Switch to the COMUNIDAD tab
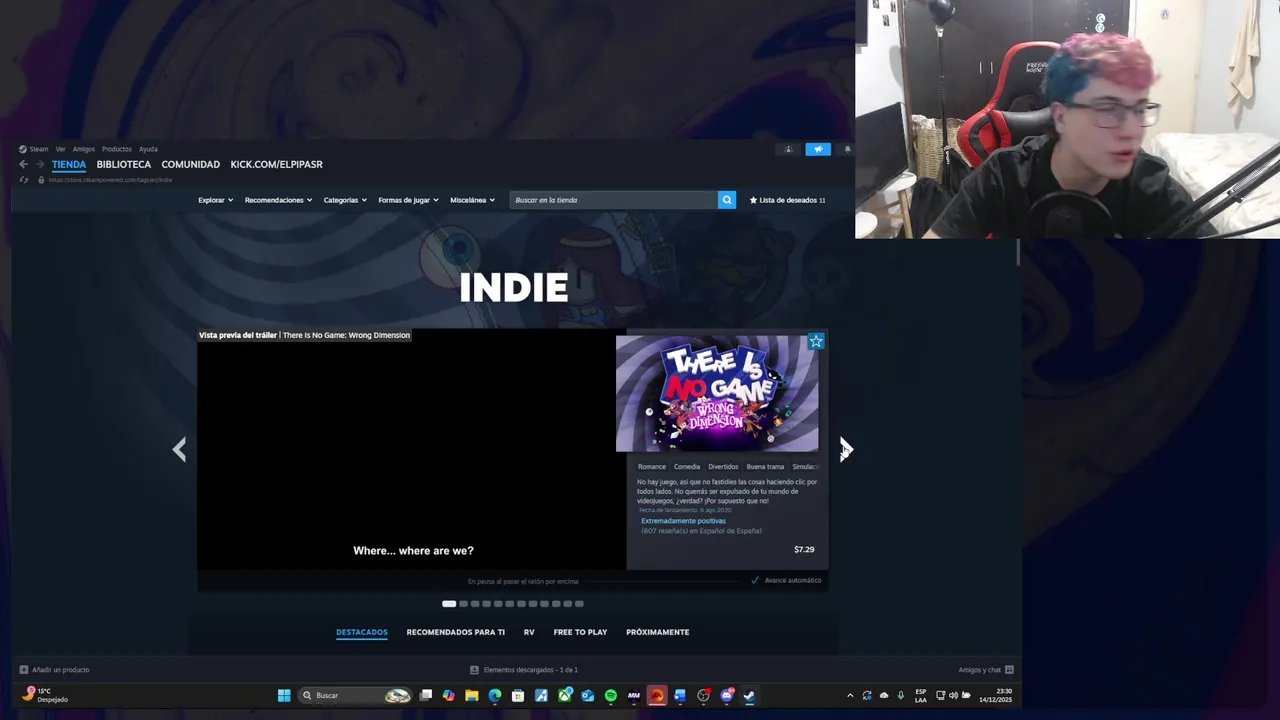This screenshot has width=1280, height=720. point(191,164)
